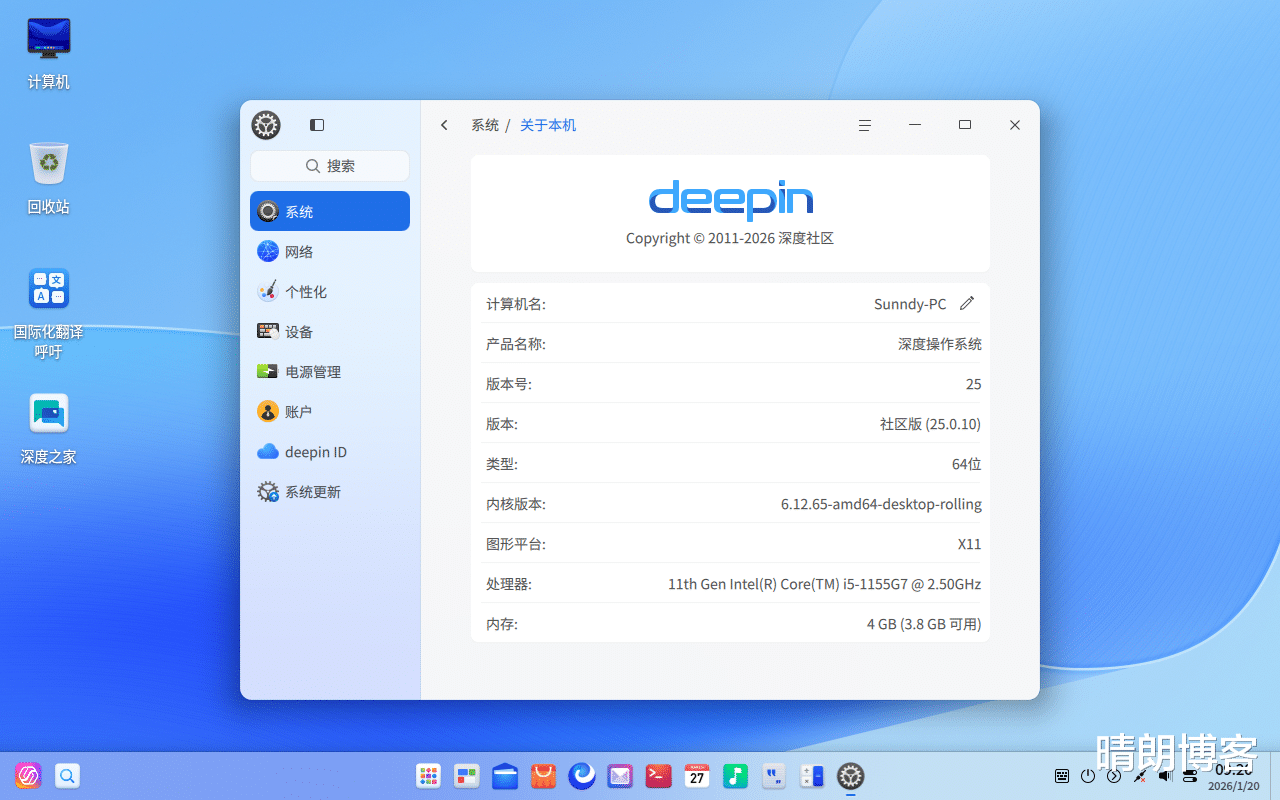Image resolution: width=1280 pixels, height=800 pixels.
Task: Toggle the sidebar collapse button
Action: tap(317, 125)
